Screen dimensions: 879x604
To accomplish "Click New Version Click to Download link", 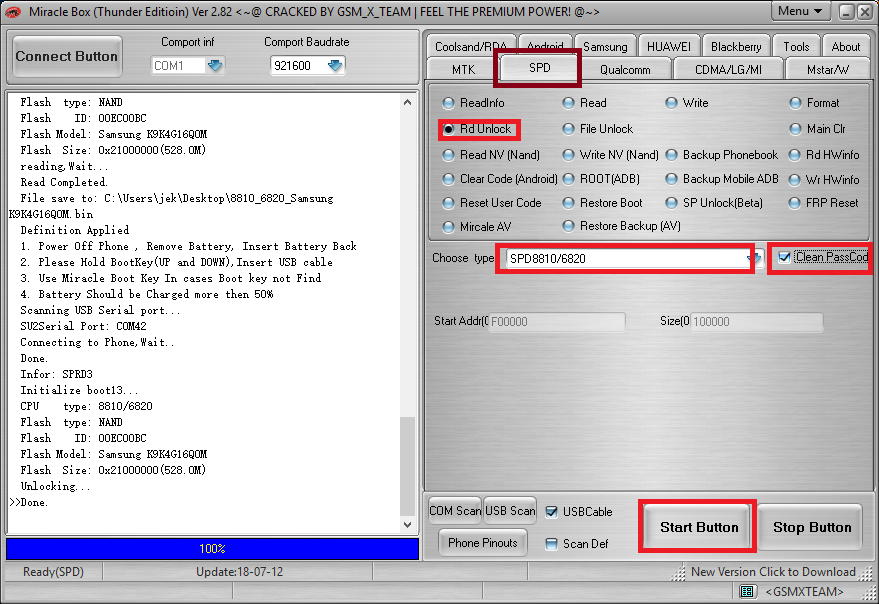I will tap(773, 572).
